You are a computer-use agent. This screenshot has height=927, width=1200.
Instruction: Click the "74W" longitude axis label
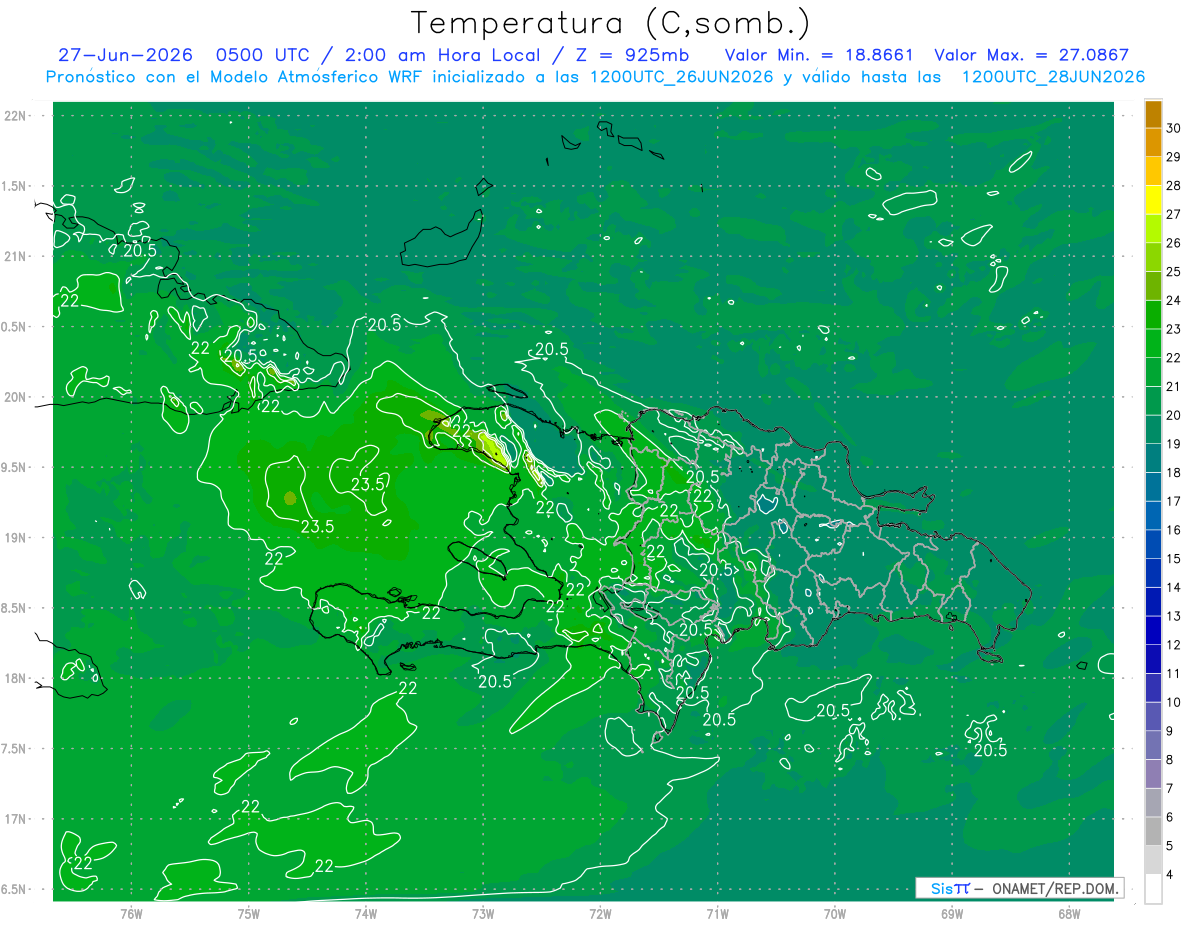(366, 914)
